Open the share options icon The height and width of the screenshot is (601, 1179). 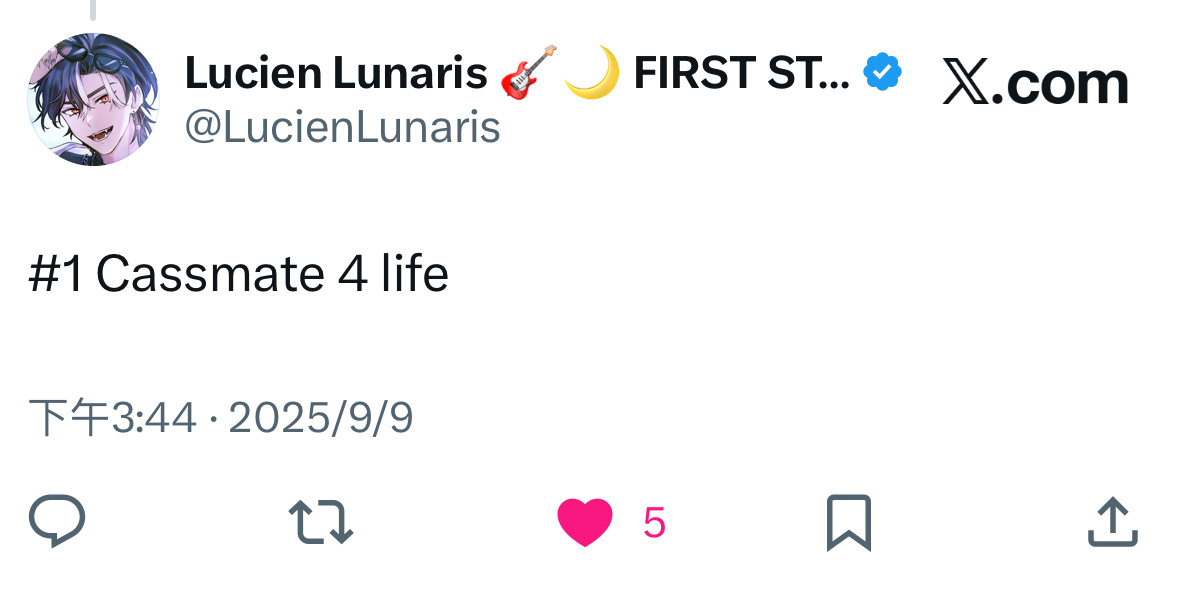coord(1112,522)
